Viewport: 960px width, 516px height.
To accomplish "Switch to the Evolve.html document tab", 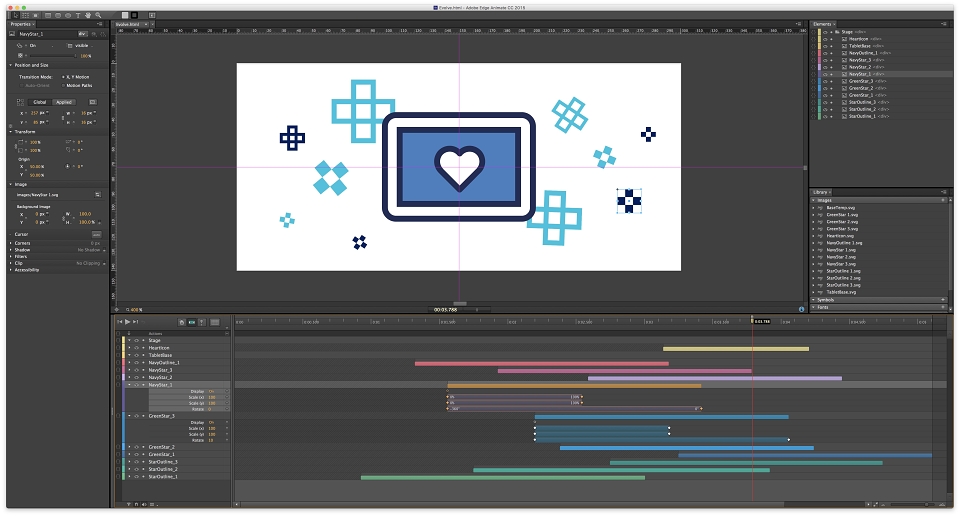I will pos(127,24).
